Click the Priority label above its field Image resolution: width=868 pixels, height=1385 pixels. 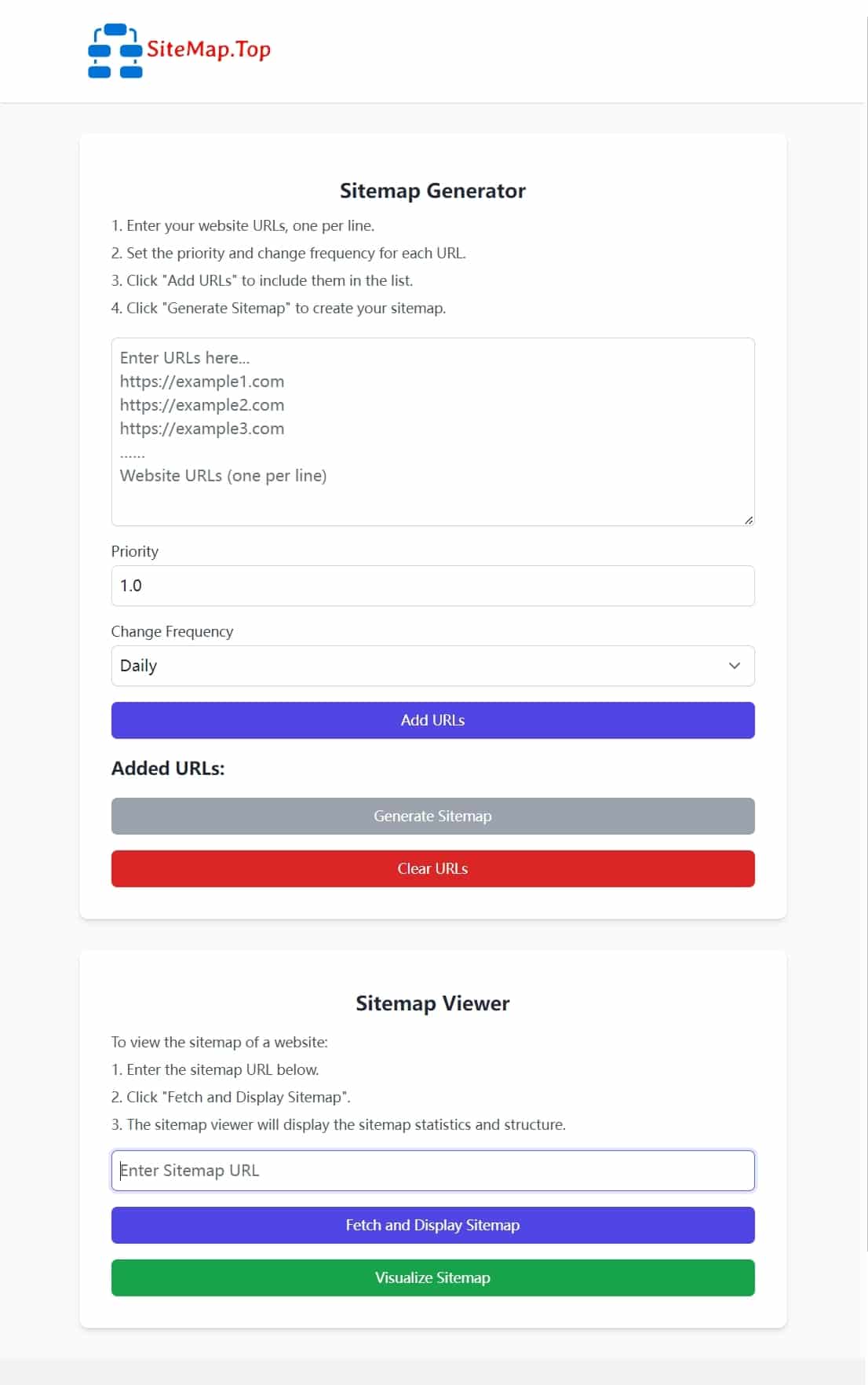click(134, 551)
